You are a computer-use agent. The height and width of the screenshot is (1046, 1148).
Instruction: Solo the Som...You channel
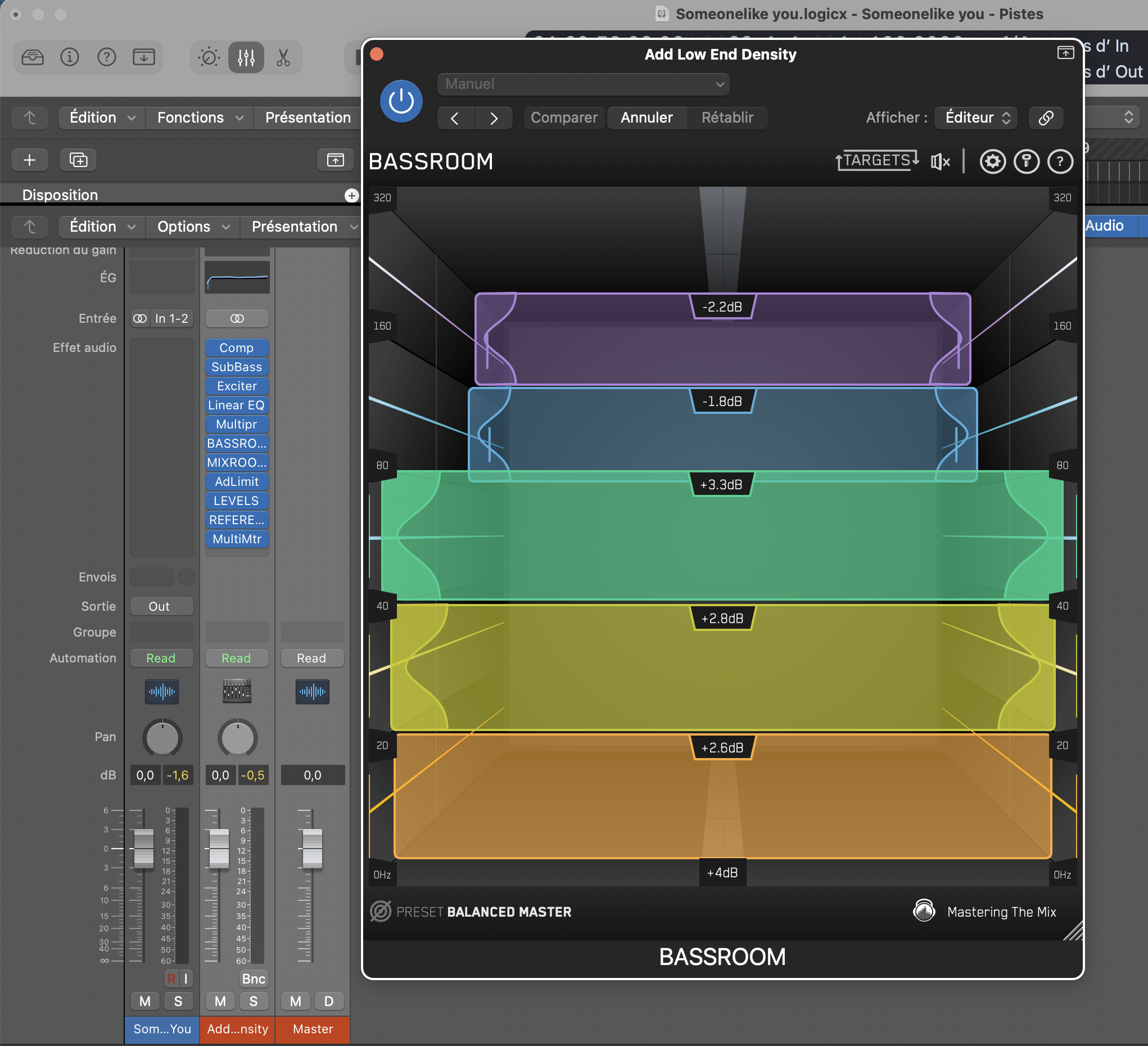178,1001
